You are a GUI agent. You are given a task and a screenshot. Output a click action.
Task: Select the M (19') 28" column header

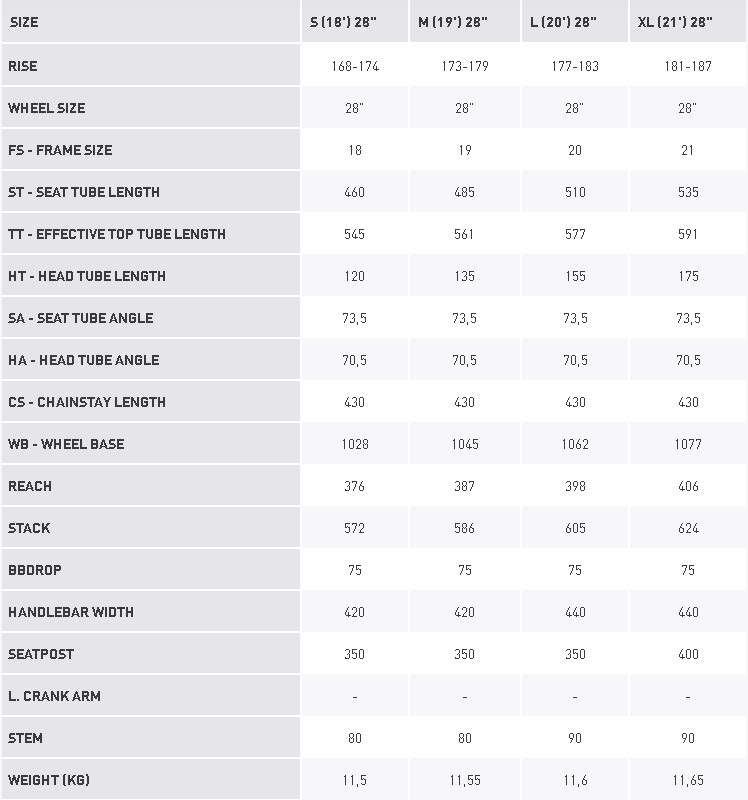[453, 22]
